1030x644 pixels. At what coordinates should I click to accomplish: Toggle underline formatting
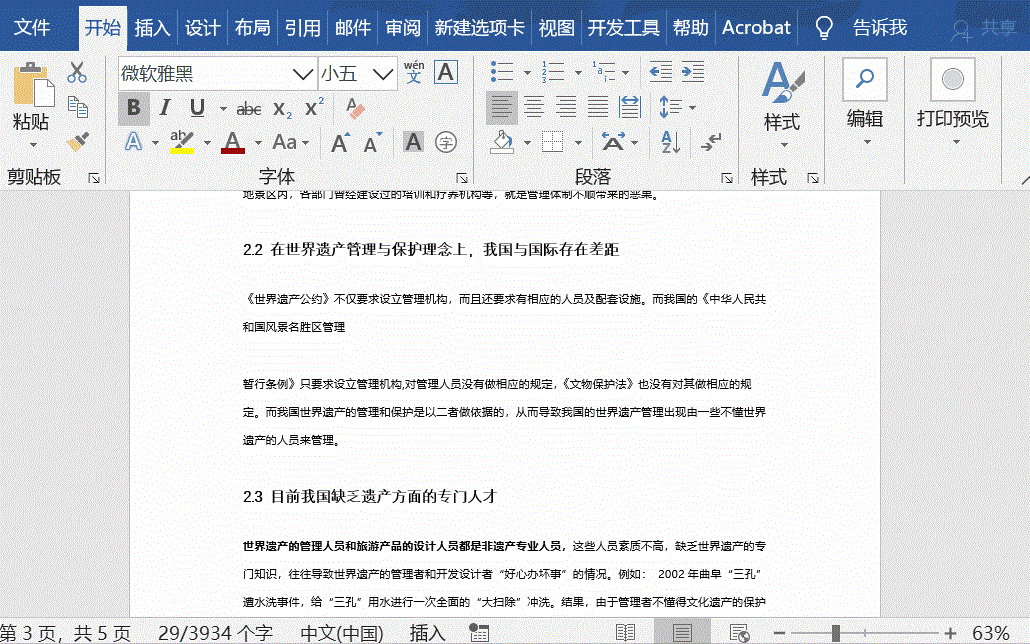[x=196, y=108]
